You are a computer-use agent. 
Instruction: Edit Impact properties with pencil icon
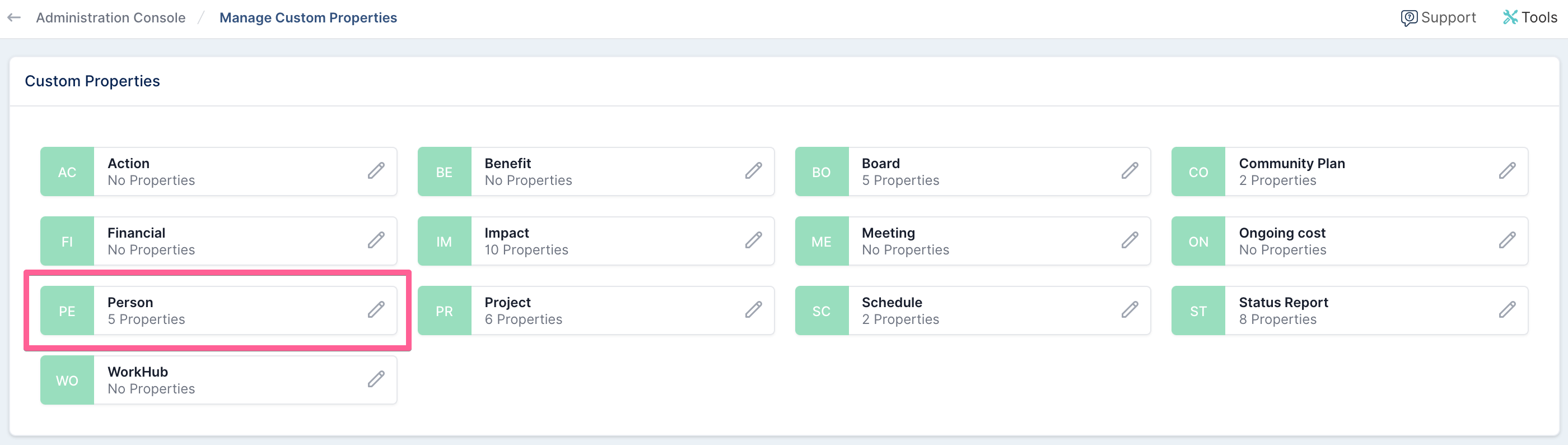tap(754, 240)
